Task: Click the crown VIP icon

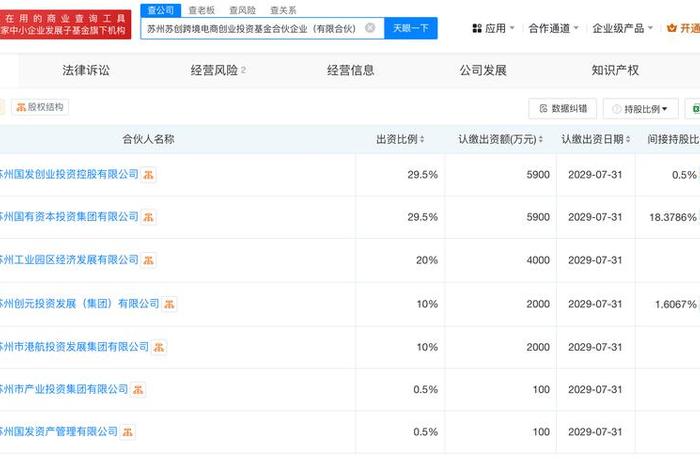Action: tap(671, 28)
